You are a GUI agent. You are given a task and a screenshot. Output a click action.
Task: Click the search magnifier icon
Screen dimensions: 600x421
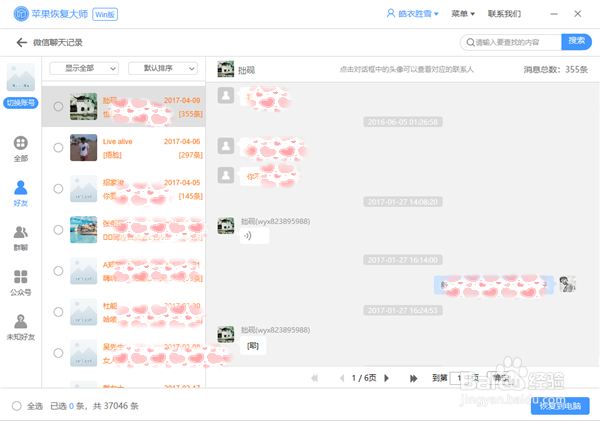470,42
